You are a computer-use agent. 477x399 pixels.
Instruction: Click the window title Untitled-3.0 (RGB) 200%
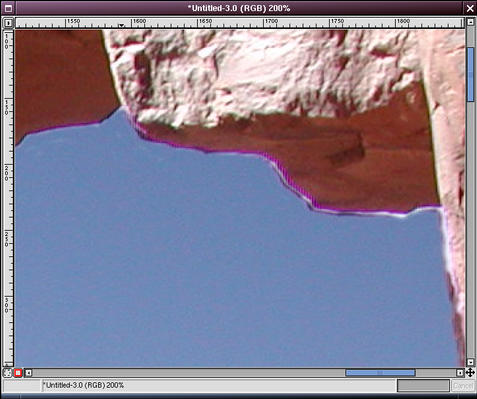(239, 8)
